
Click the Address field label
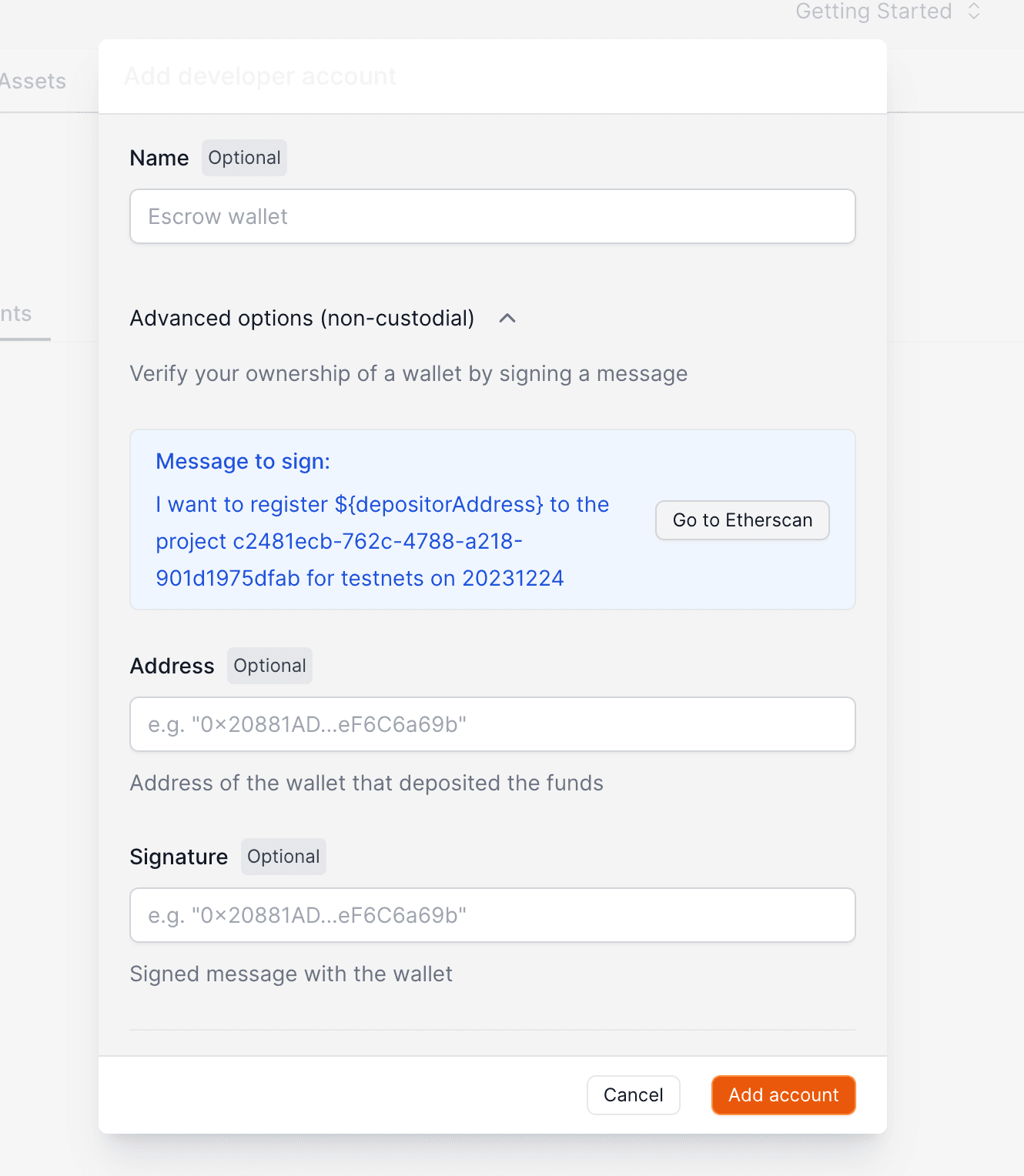(x=172, y=666)
